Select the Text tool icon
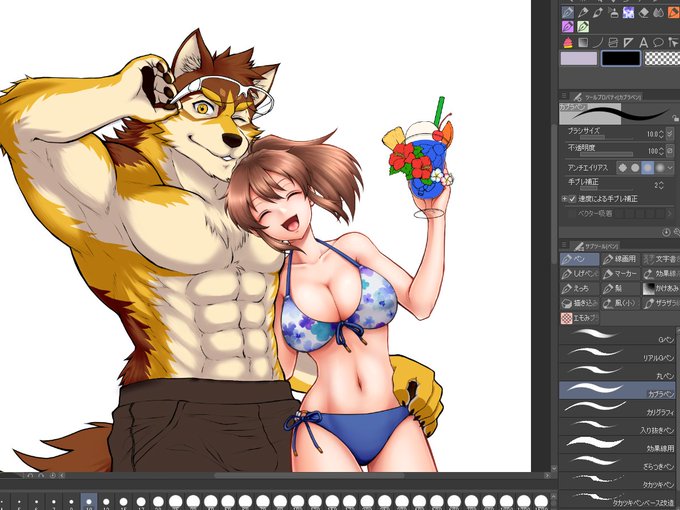The image size is (680, 510). (x=644, y=42)
